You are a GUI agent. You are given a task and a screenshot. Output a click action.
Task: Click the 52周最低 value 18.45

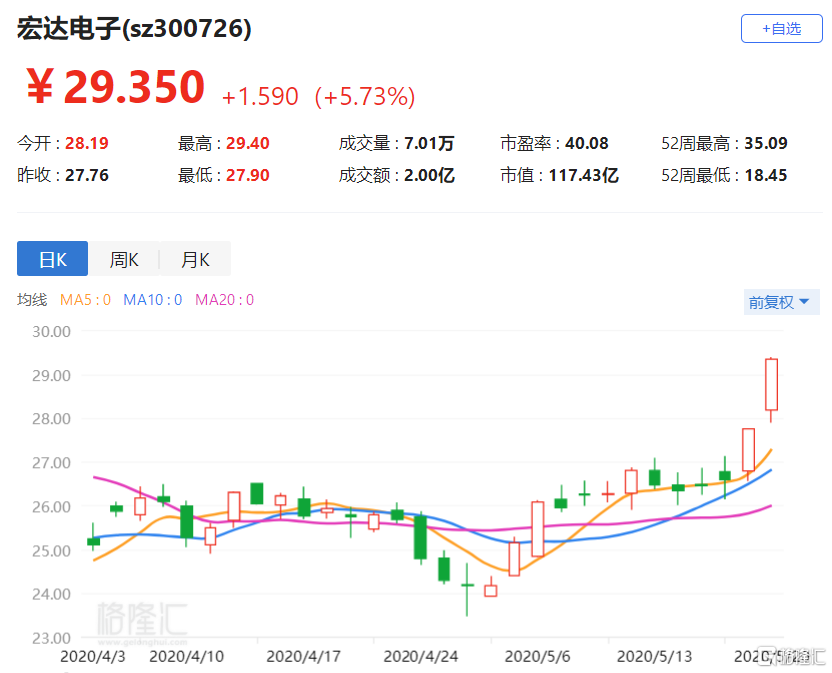766,175
